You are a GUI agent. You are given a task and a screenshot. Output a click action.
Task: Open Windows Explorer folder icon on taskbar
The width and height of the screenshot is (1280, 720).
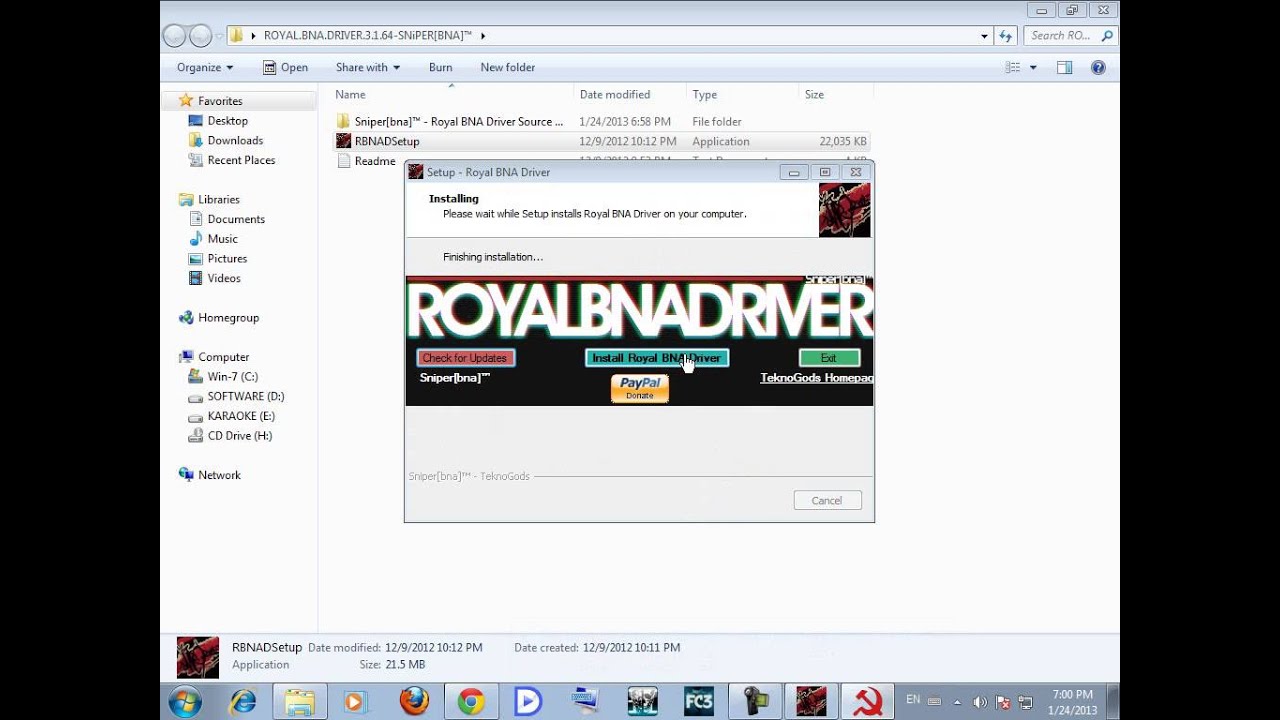click(299, 702)
